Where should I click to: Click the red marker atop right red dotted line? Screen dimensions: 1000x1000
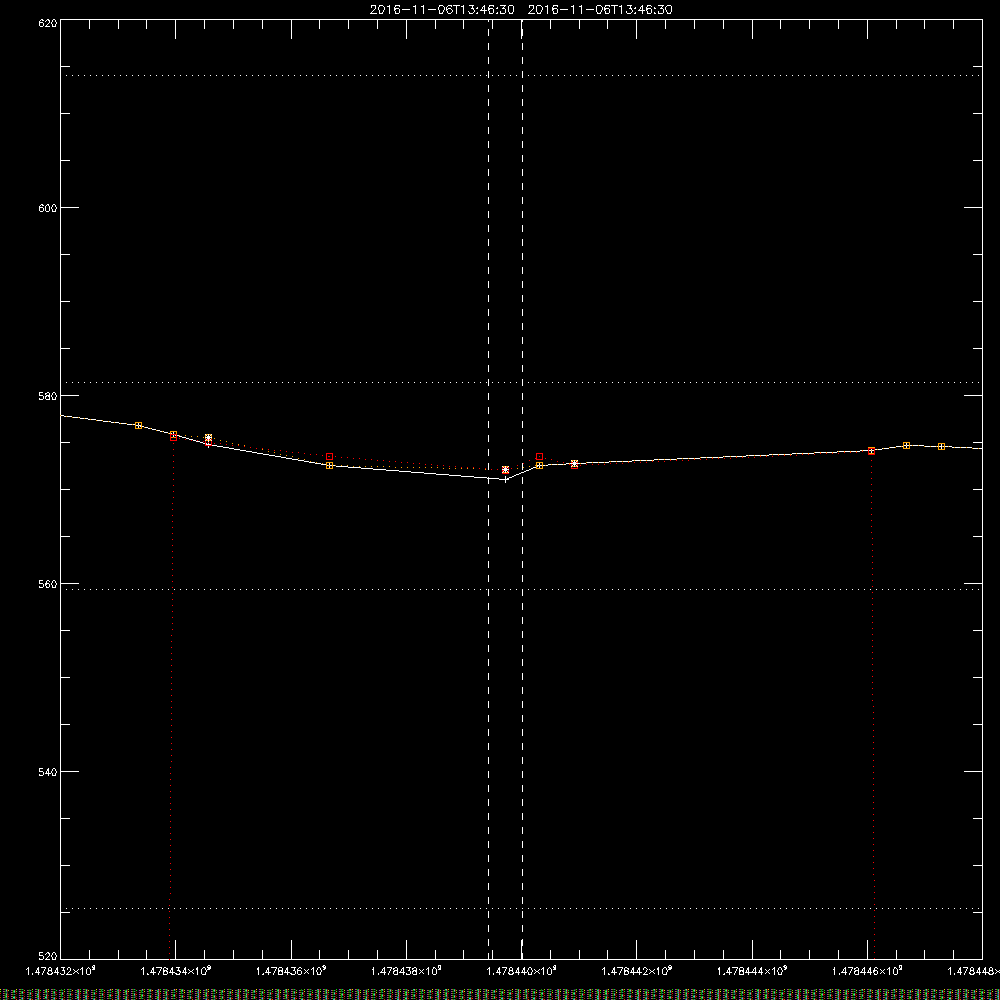(x=872, y=451)
